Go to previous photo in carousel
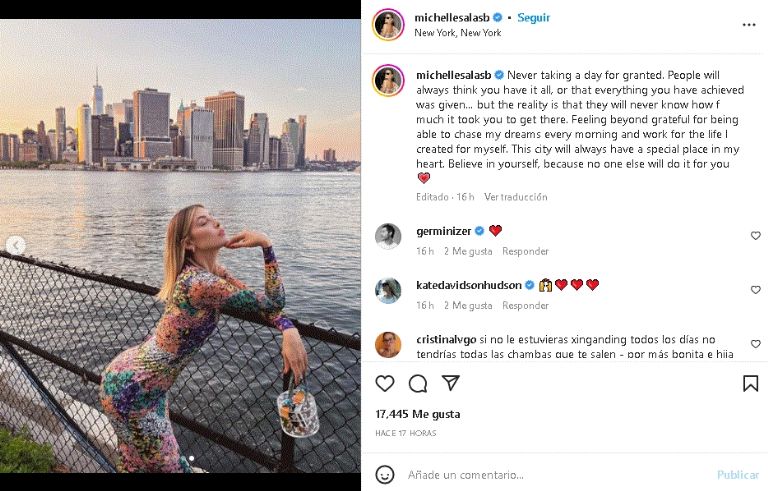 click(x=15, y=245)
